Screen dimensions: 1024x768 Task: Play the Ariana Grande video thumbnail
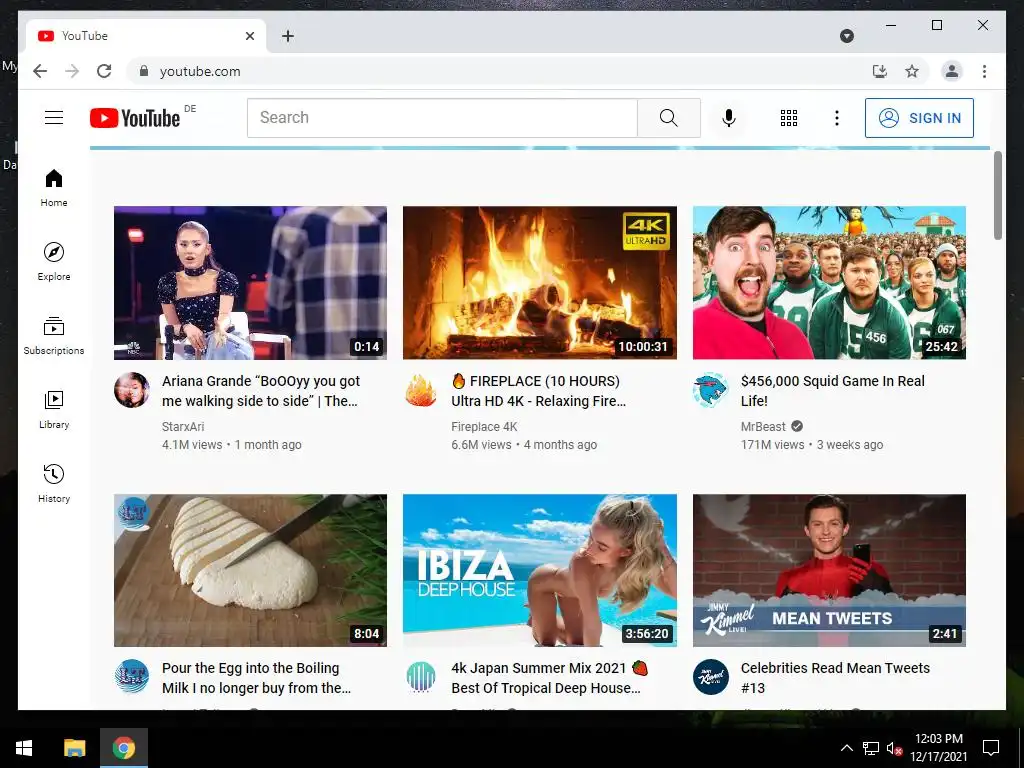[x=250, y=283]
